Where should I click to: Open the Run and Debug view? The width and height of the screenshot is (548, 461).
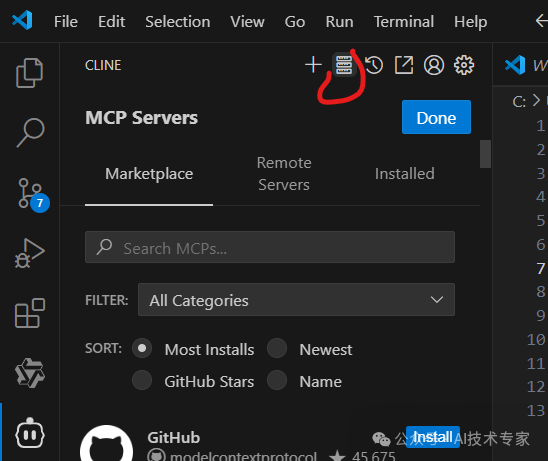tap(30, 253)
